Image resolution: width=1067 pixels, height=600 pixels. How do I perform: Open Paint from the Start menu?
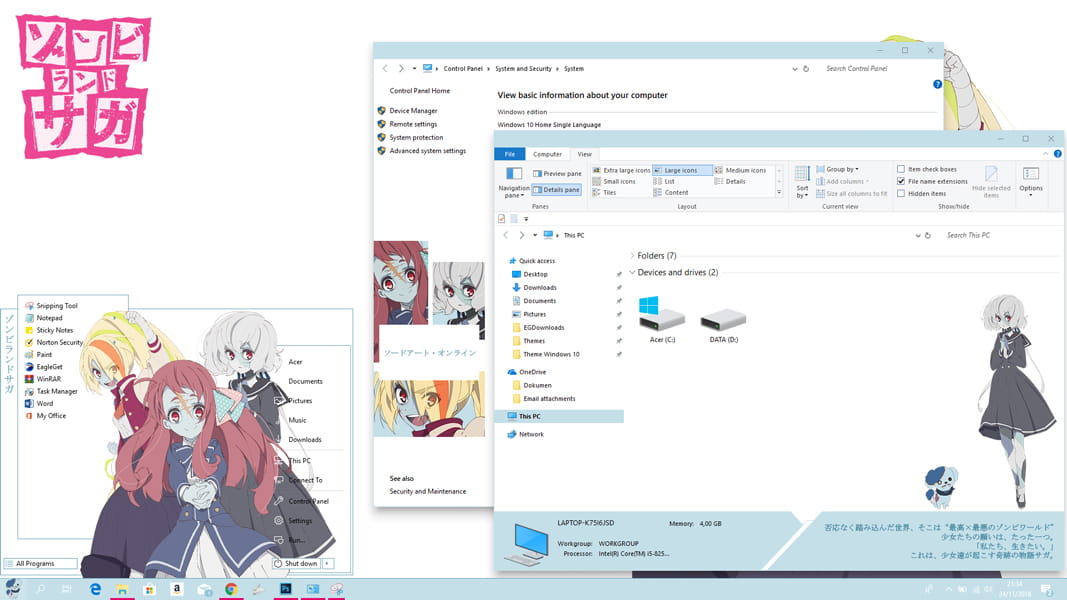pyautogui.click(x=45, y=353)
